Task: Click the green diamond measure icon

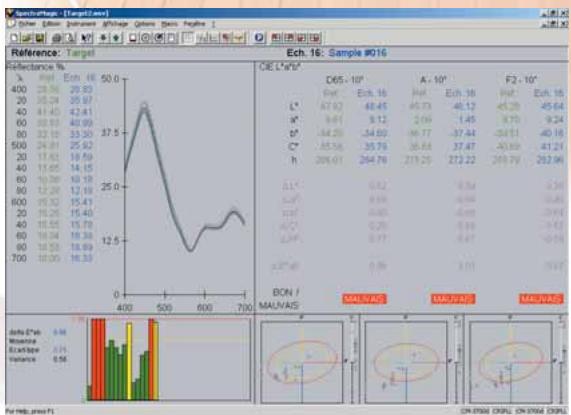Action: click(116, 37)
